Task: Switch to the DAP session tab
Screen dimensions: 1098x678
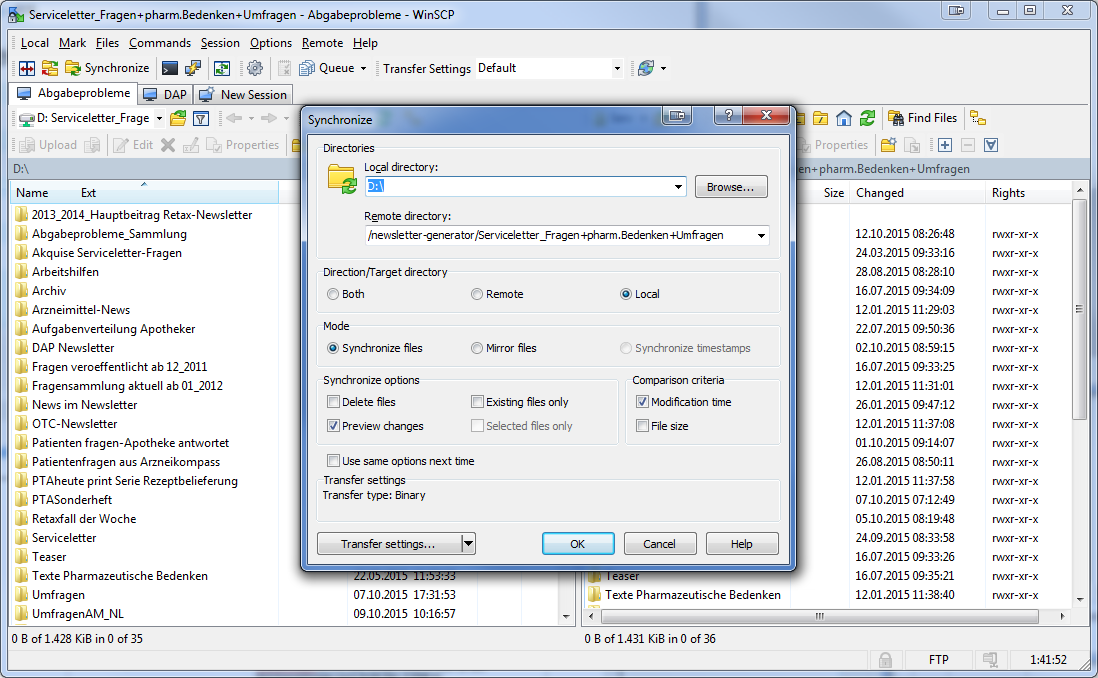Action: pyautogui.click(x=165, y=94)
